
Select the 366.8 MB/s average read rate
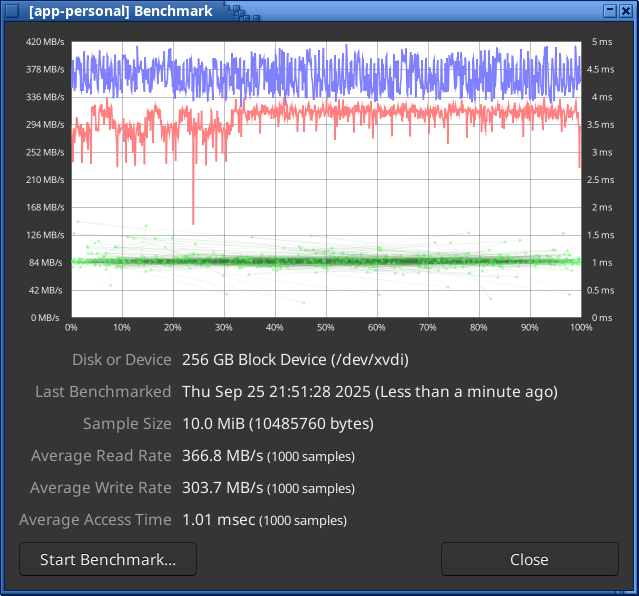click(222, 456)
